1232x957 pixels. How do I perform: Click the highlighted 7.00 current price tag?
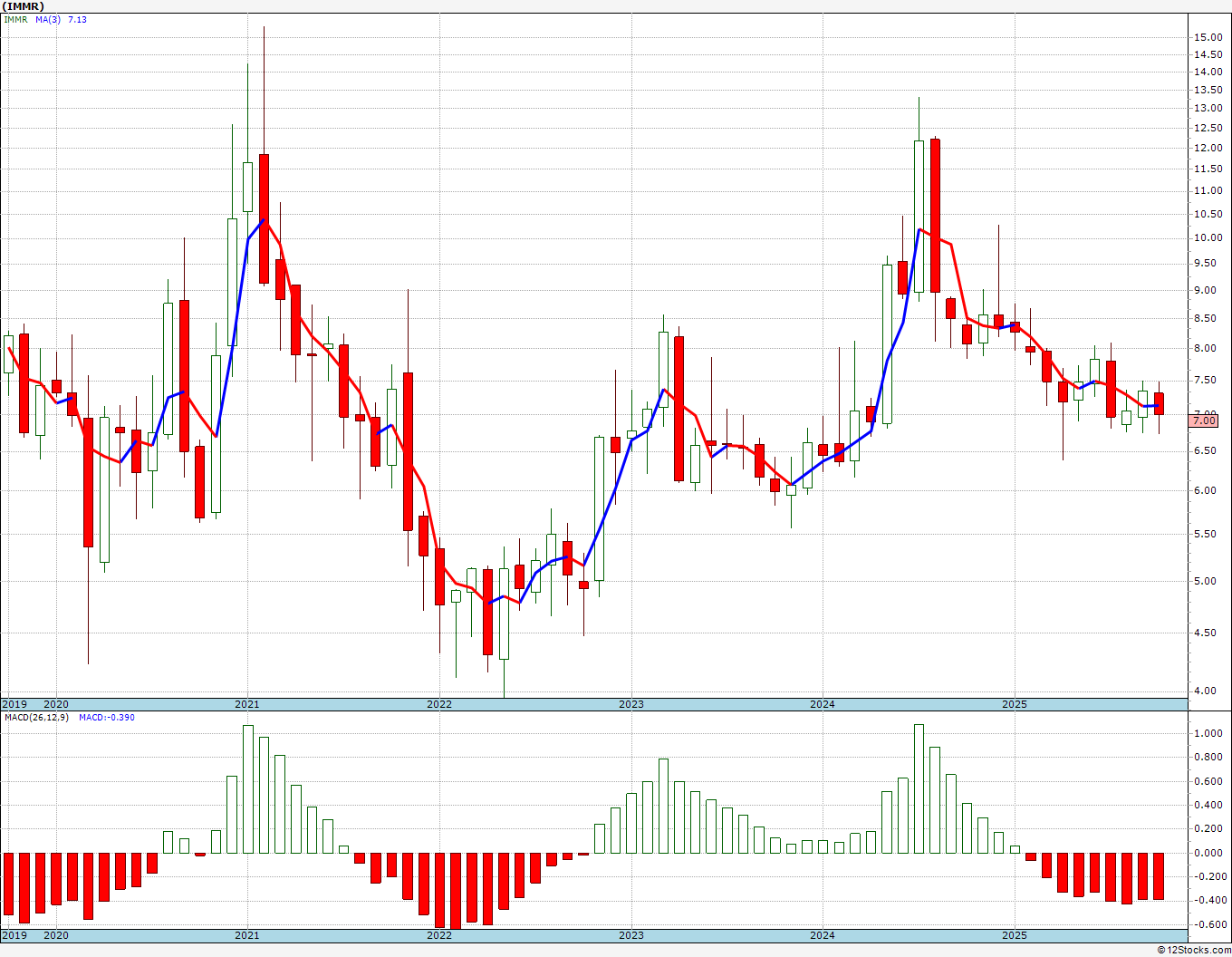(x=1205, y=420)
